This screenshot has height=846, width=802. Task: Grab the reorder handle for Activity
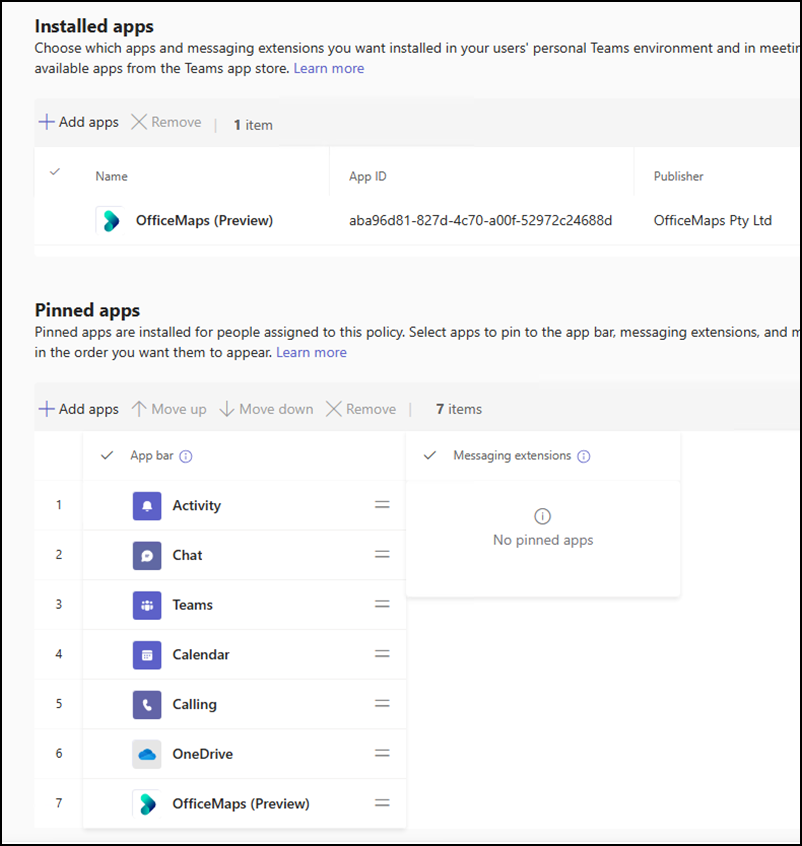coord(382,504)
